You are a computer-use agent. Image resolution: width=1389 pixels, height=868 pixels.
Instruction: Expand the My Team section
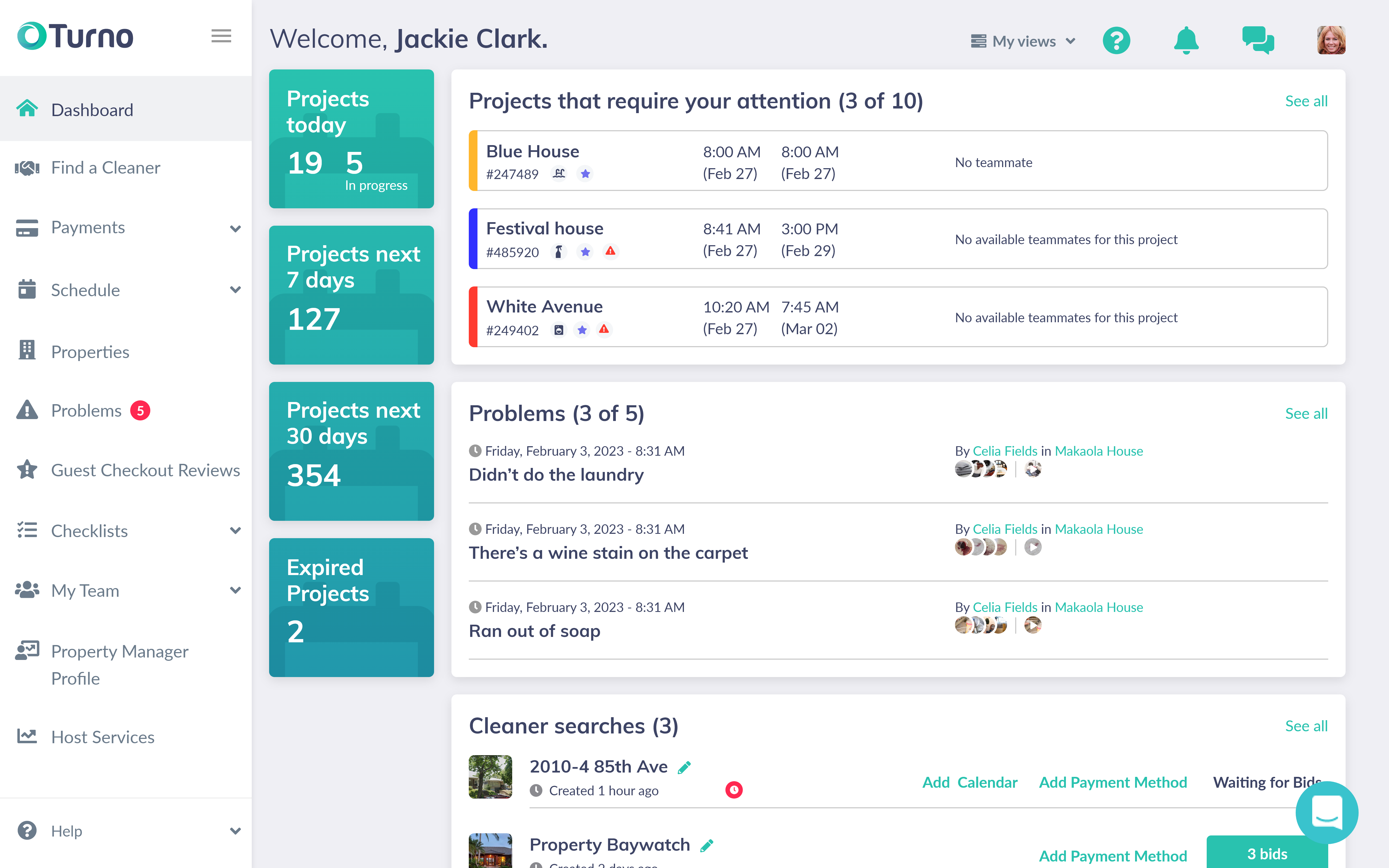coord(85,590)
